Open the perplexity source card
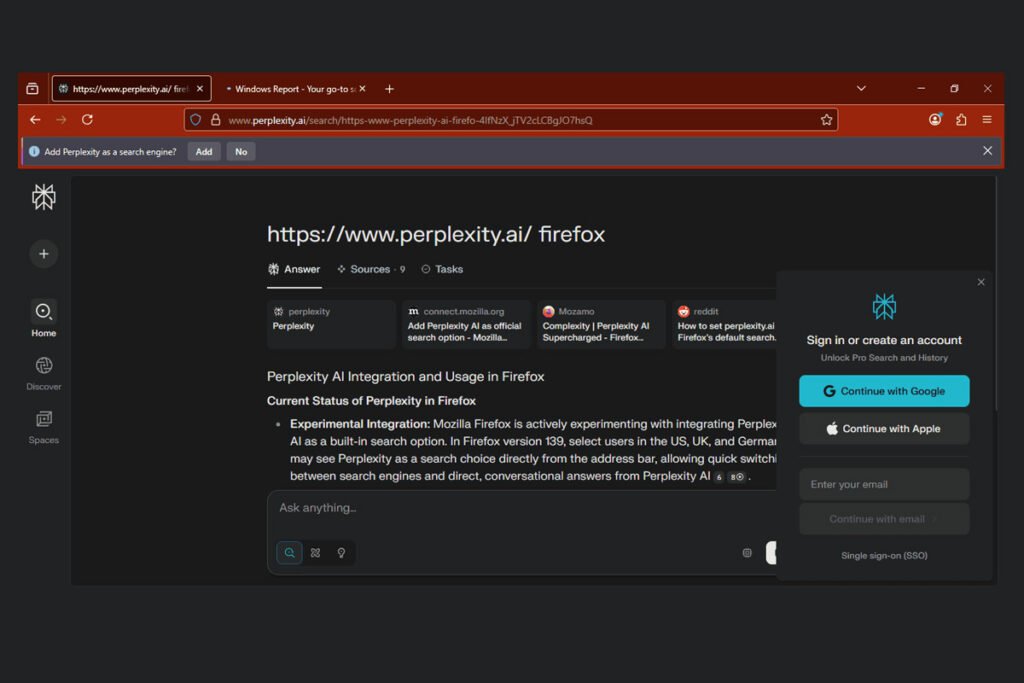Viewport: 1024px width, 683px height. click(331, 324)
